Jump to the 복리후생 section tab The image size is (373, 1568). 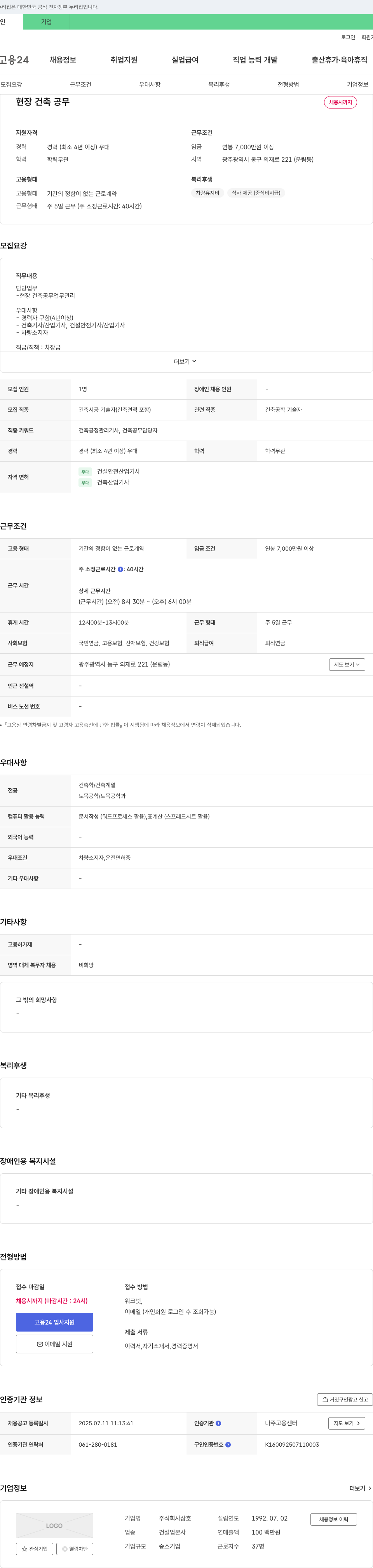click(219, 85)
